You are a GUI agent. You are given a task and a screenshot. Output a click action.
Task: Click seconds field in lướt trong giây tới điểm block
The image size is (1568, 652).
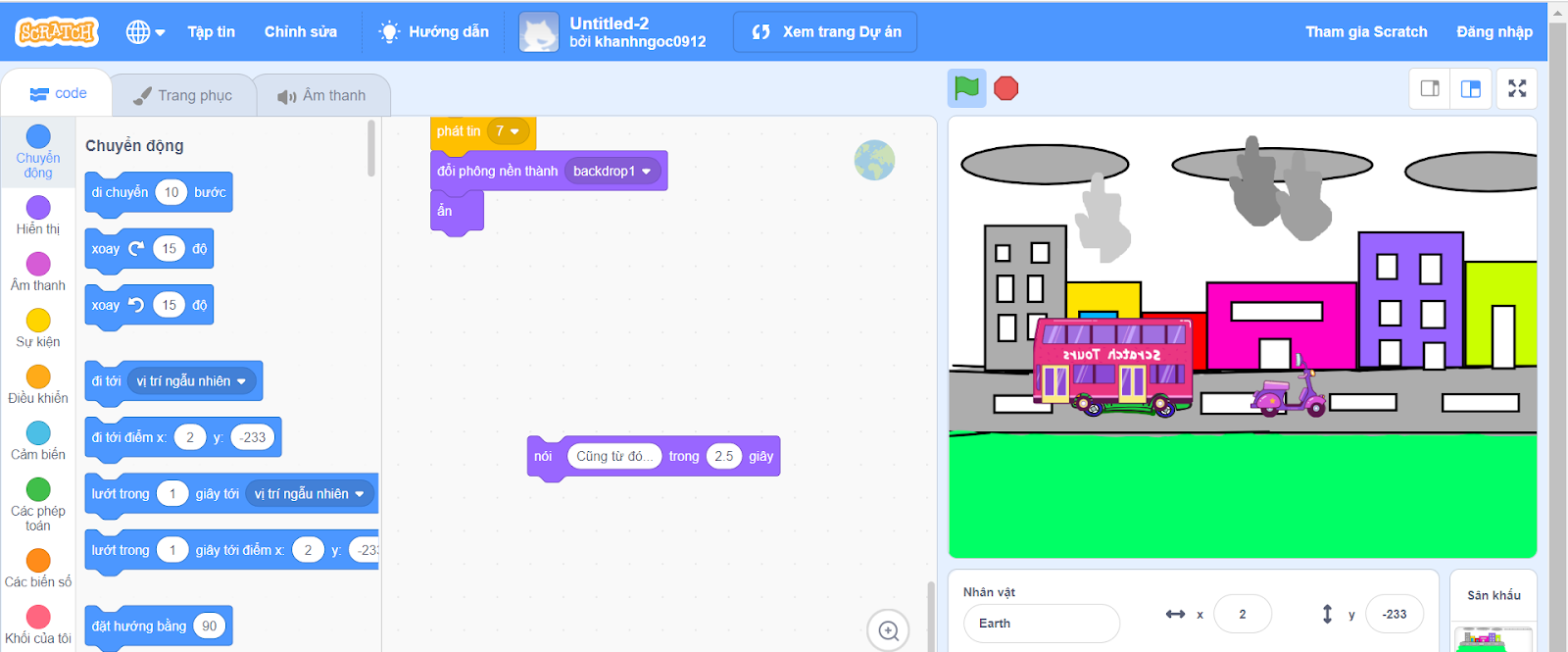tap(172, 550)
